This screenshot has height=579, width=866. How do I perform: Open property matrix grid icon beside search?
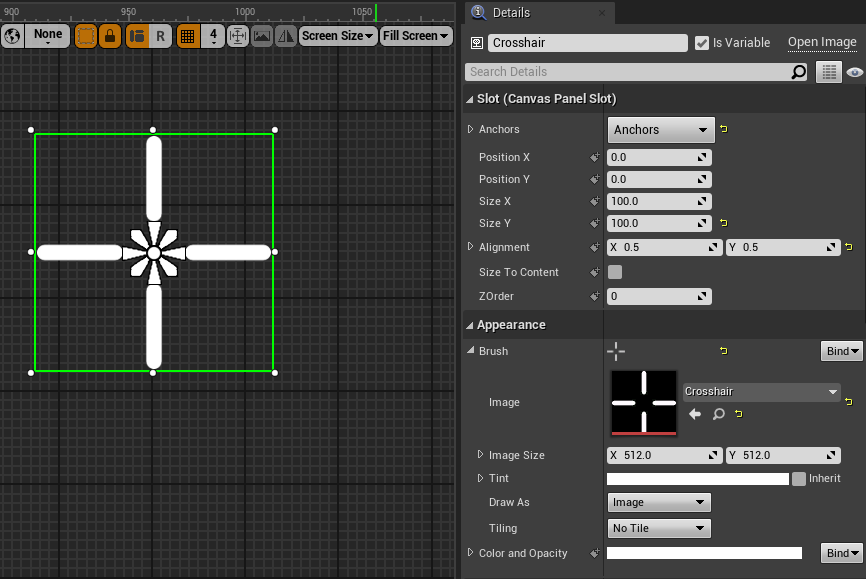point(828,72)
